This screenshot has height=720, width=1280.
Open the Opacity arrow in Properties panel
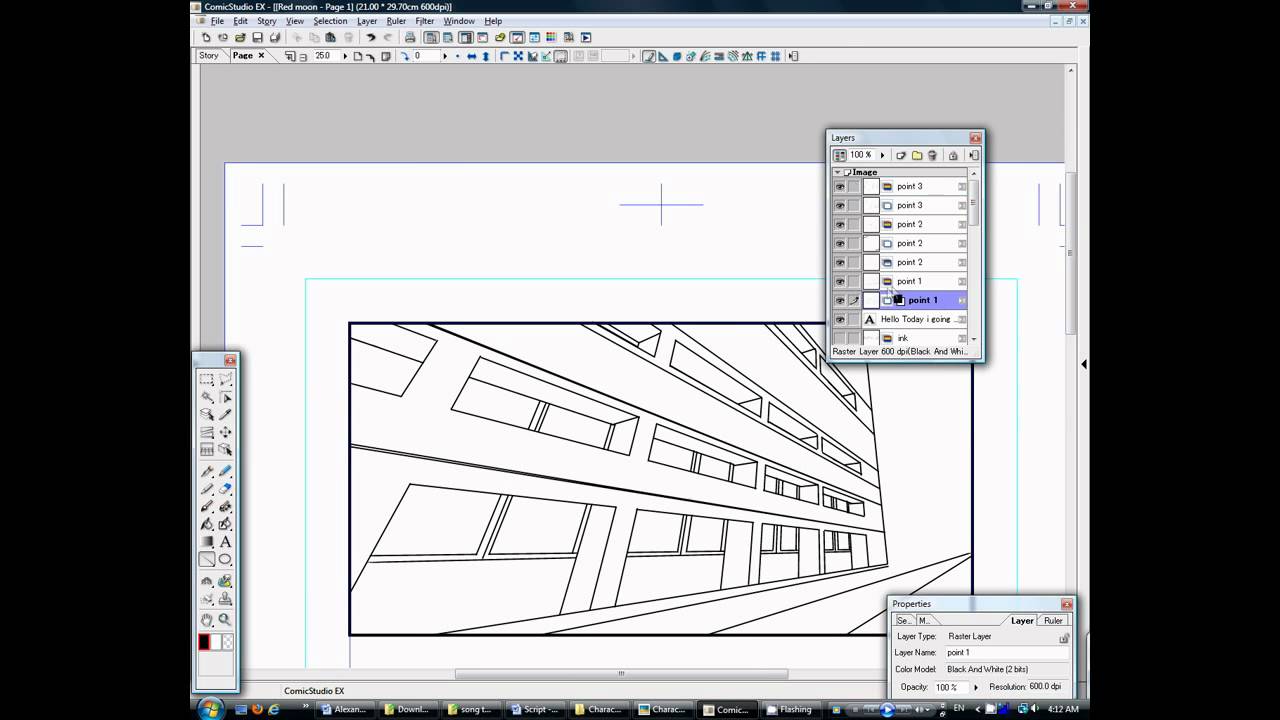(x=976, y=687)
